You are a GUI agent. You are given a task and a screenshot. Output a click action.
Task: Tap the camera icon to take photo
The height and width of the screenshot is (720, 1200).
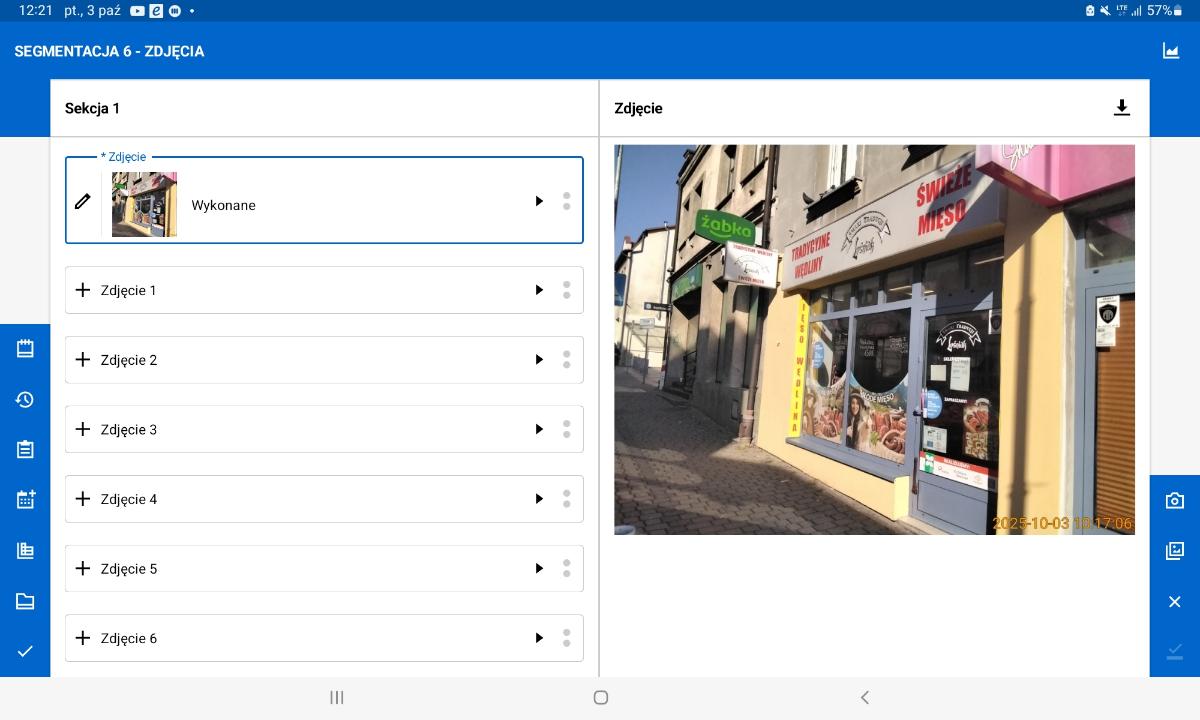(x=1174, y=501)
